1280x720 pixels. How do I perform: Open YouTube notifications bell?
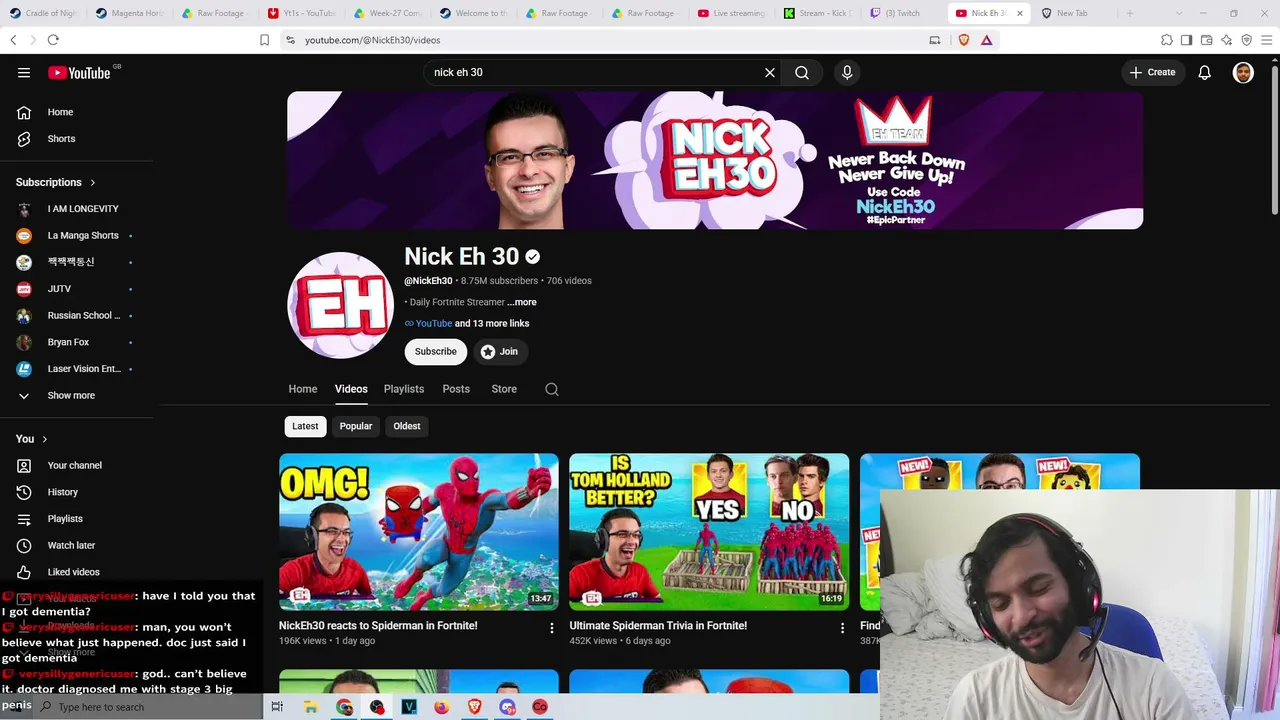click(1205, 72)
